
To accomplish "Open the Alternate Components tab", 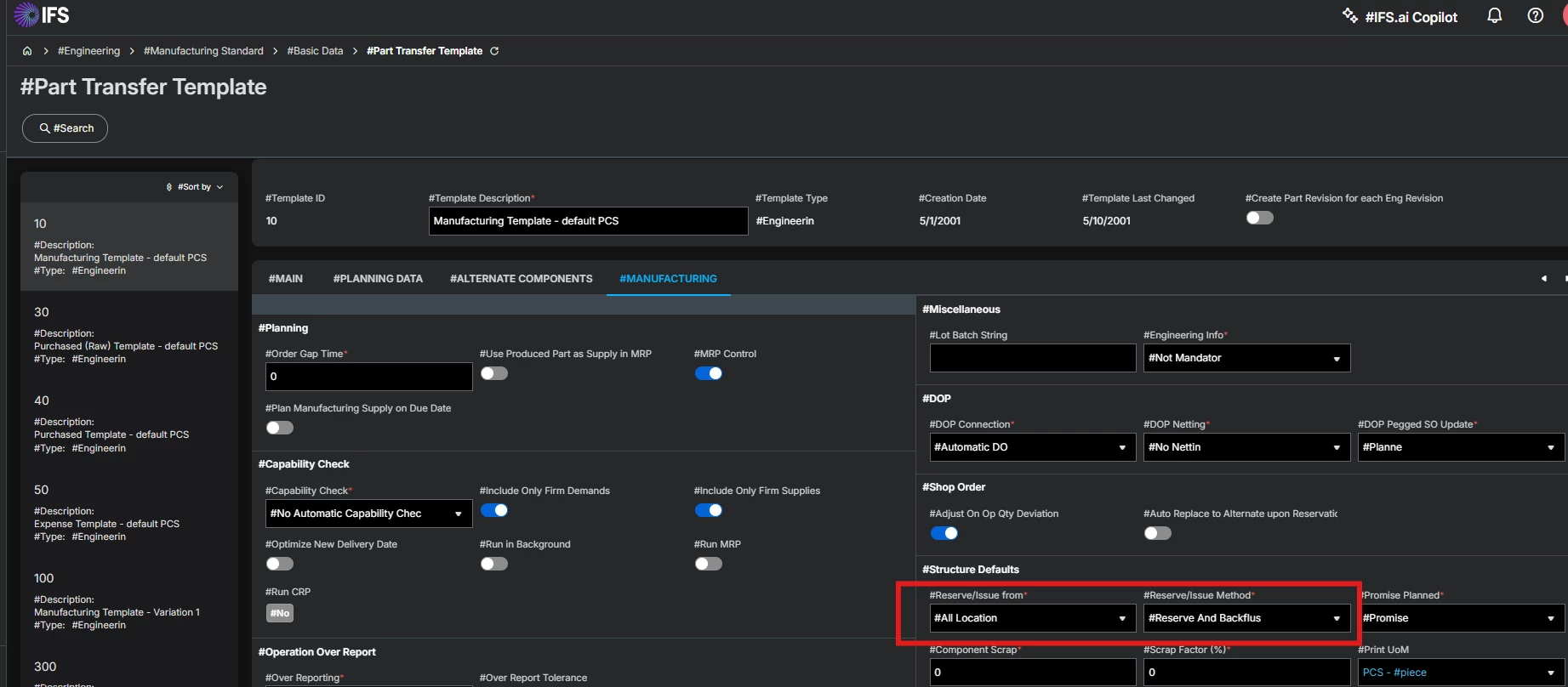I will tap(521, 279).
